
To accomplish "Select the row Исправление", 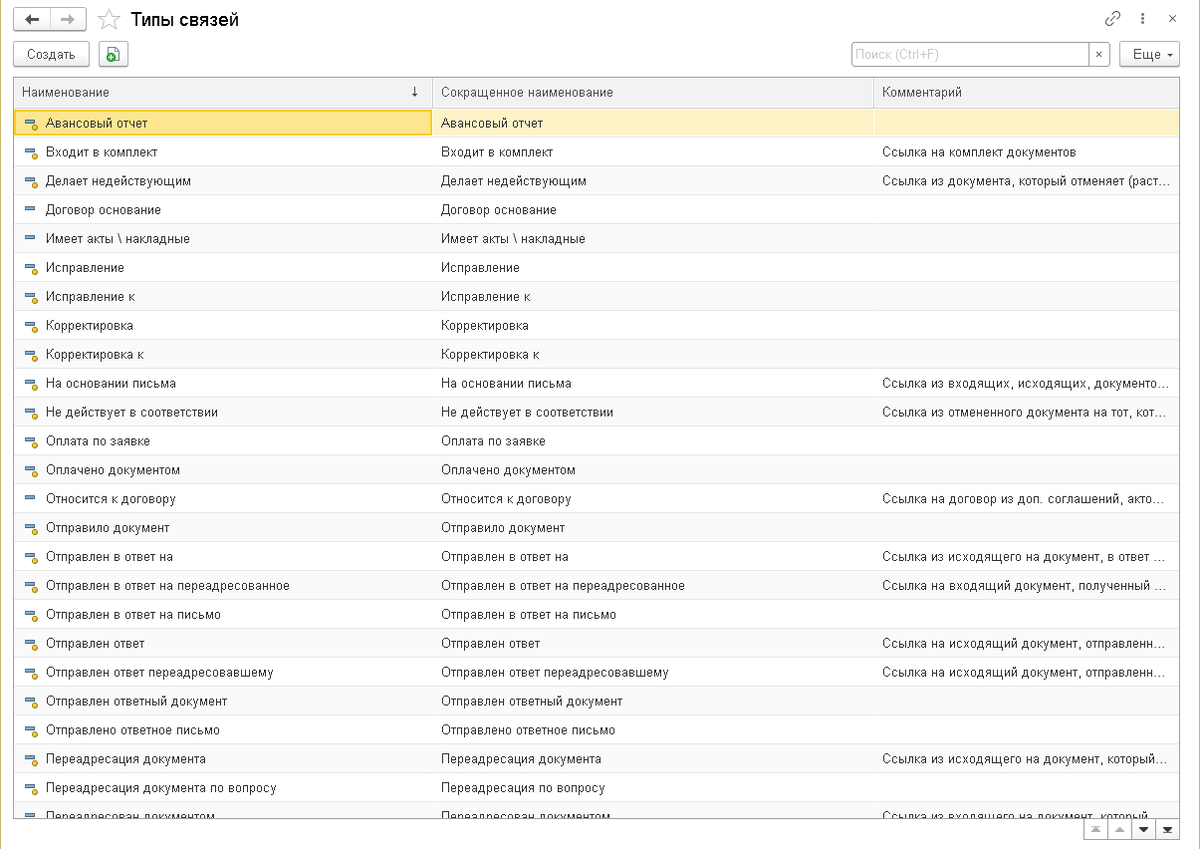I will click(x=596, y=268).
